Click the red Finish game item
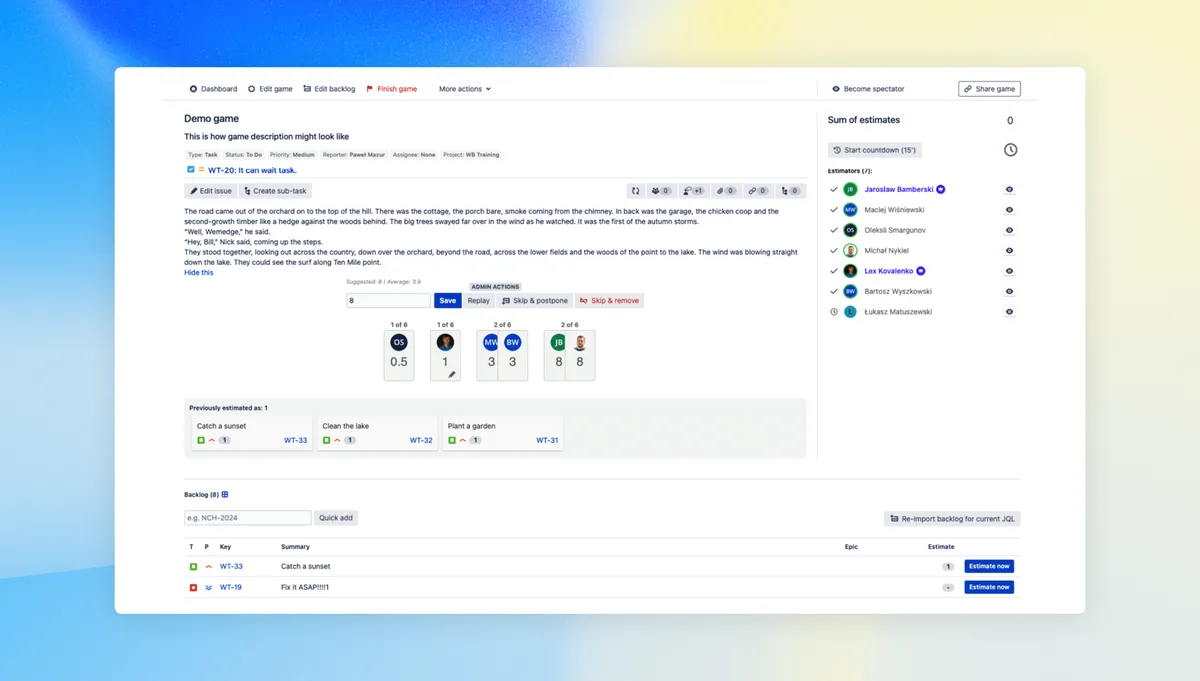 [391, 89]
